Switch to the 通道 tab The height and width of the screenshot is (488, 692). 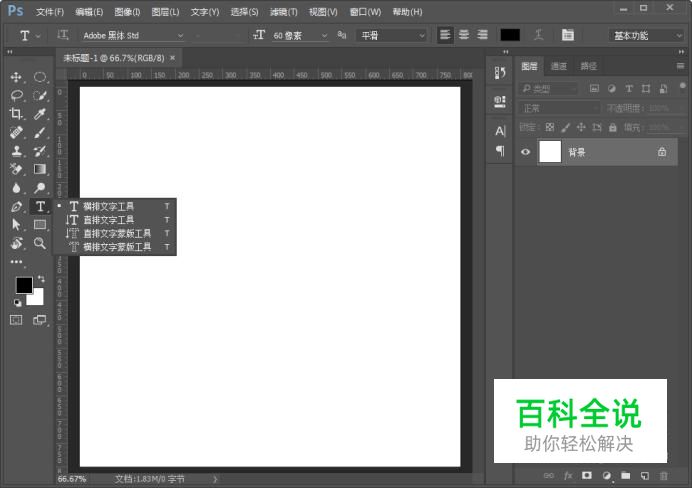[x=558, y=66]
